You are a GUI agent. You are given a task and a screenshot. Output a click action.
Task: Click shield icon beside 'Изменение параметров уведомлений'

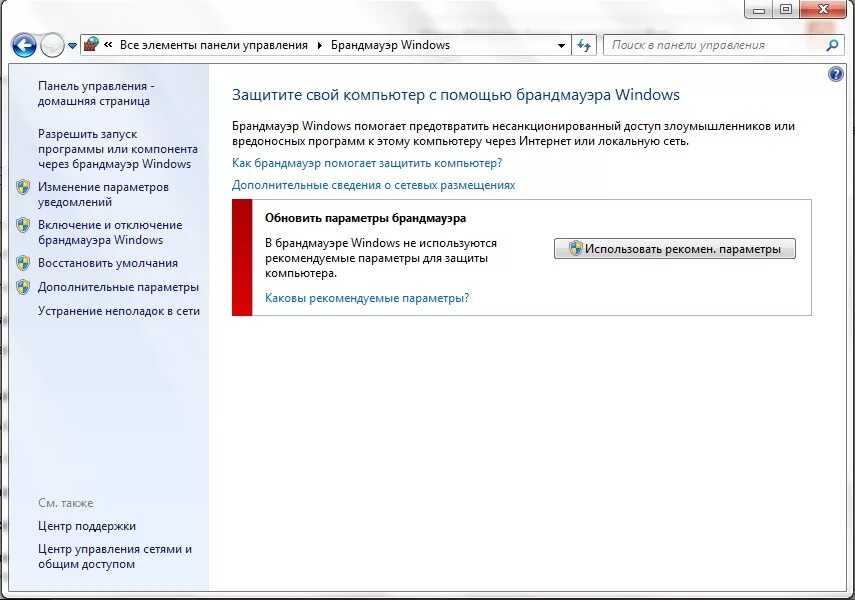[23, 187]
